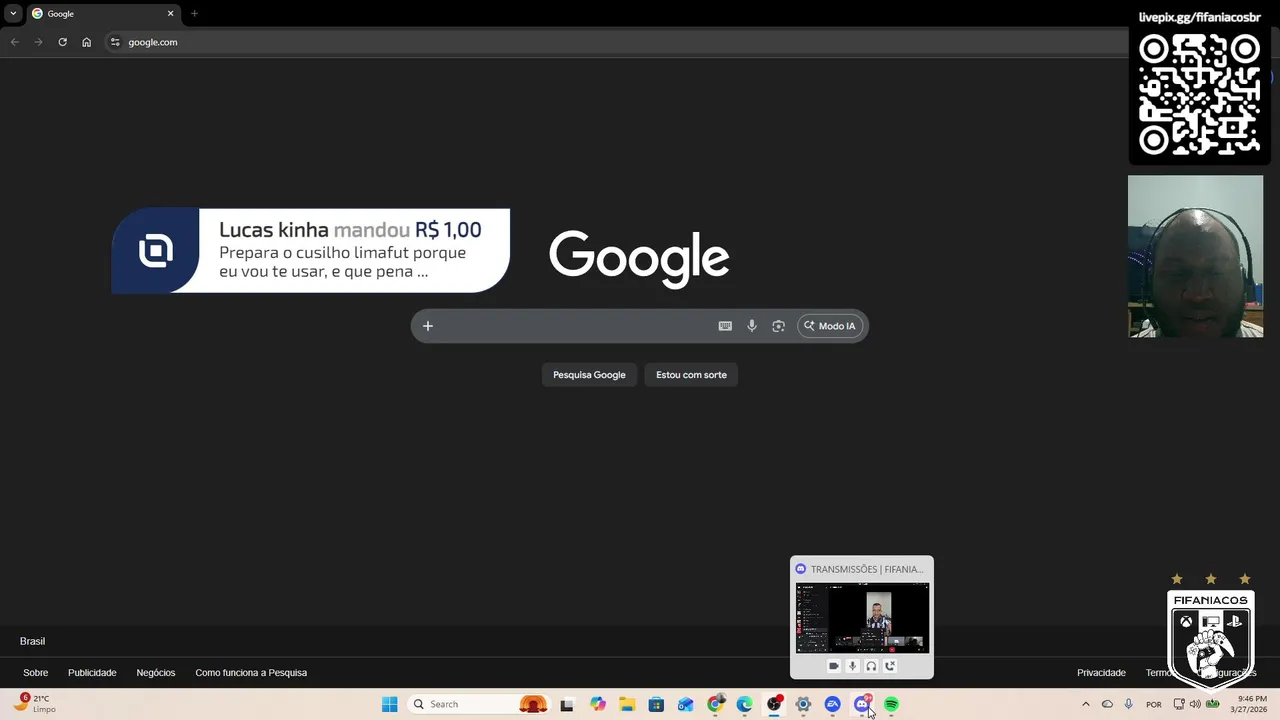1280x720 pixels.
Task: Go to browser home page icon
Action: [87, 42]
